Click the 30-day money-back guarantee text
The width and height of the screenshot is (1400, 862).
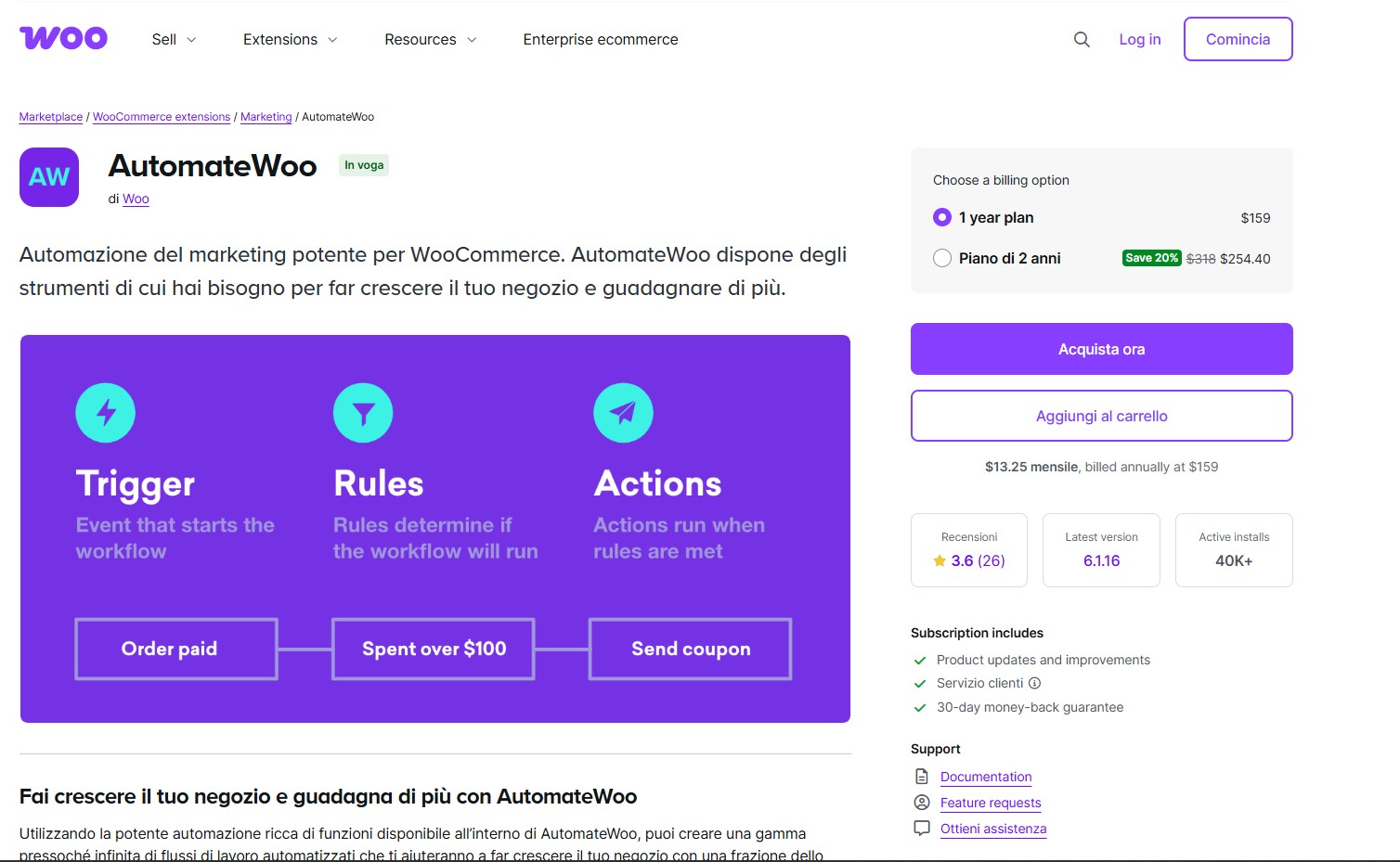pyautogui.click(x=1030, y=707)
